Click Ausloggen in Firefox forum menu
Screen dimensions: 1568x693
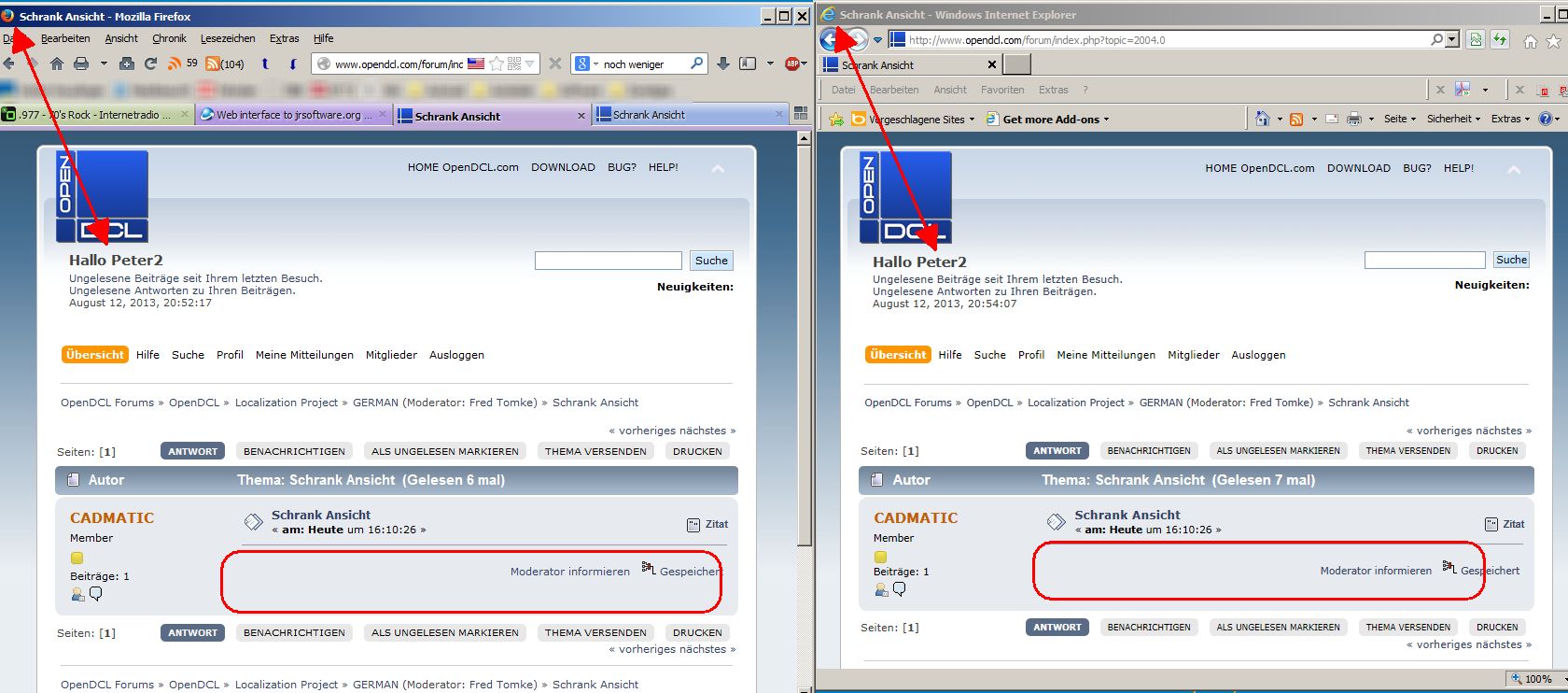[456, 355]
